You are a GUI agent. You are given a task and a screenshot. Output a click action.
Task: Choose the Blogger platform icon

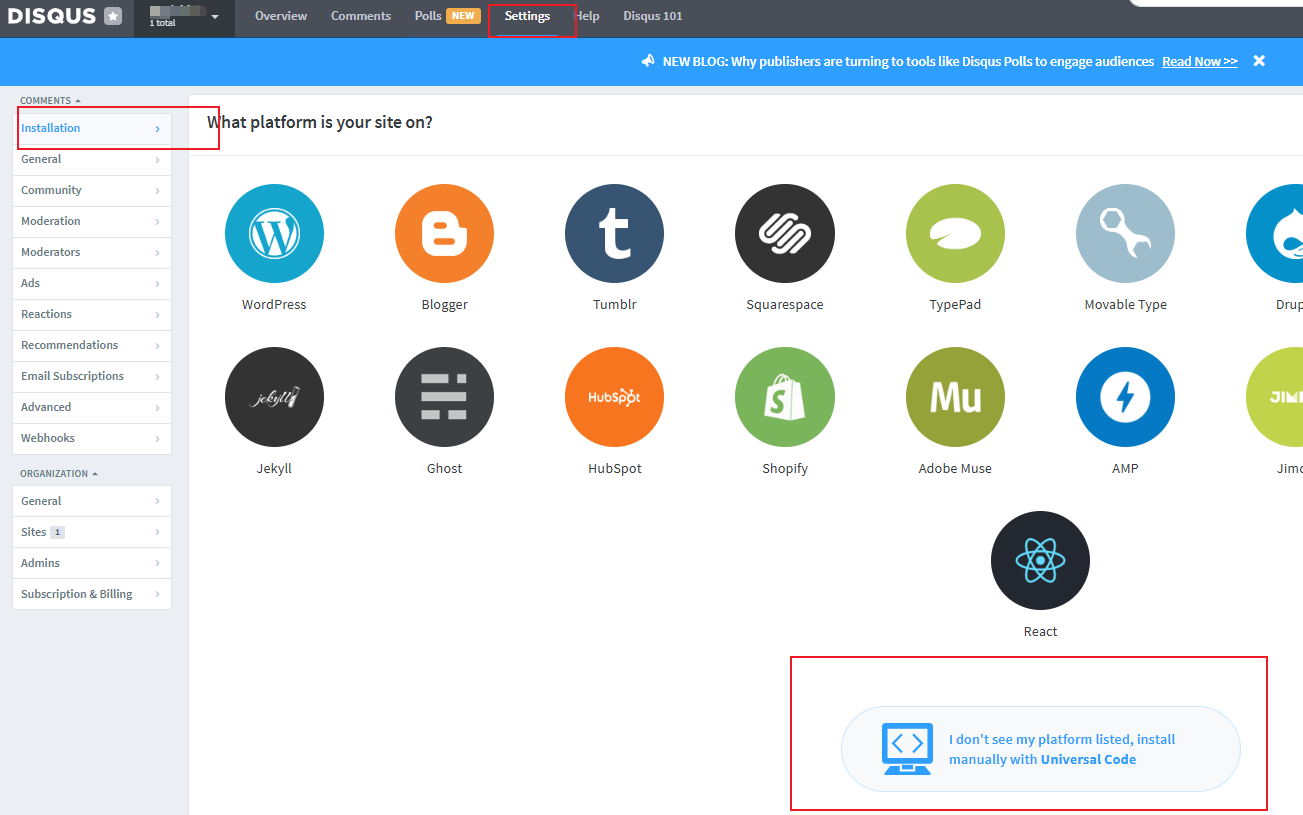point(444,234)
